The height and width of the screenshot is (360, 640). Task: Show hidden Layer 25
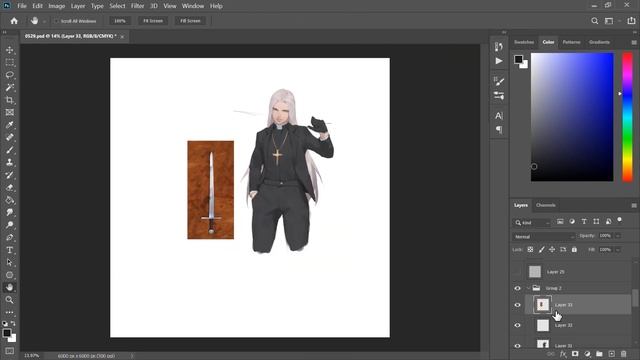518,272
